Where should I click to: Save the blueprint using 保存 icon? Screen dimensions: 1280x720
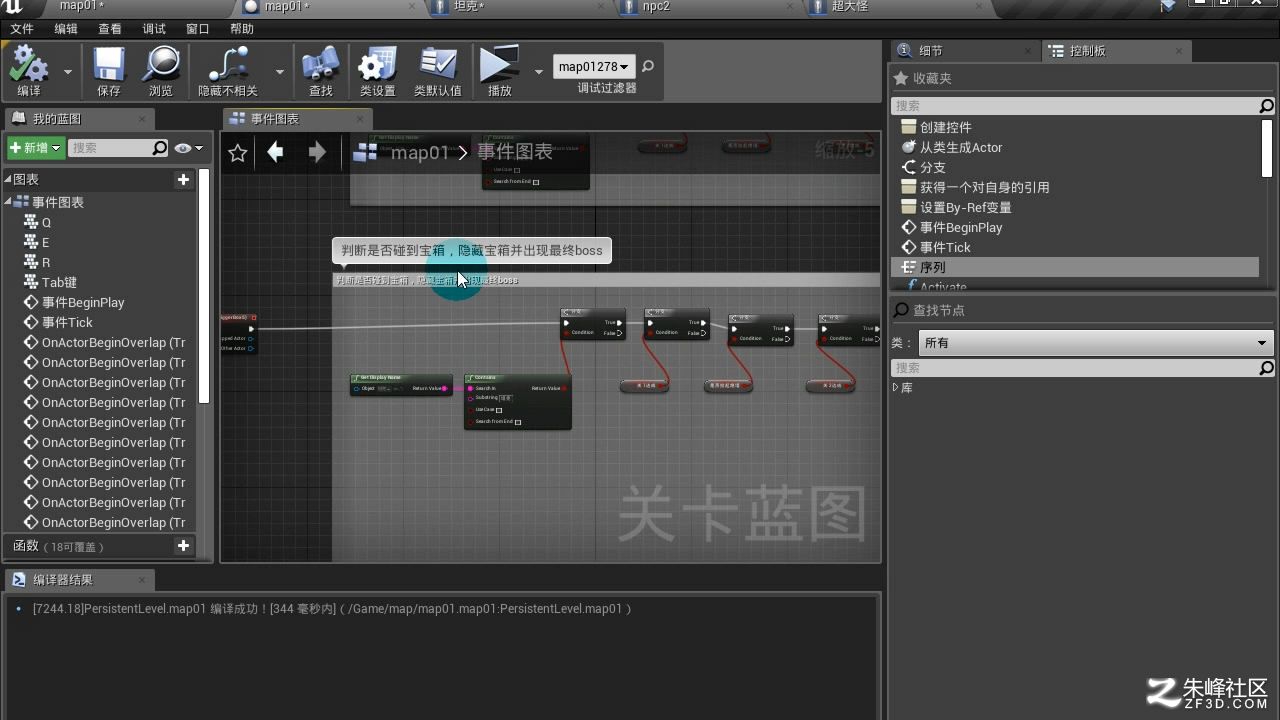tap(109, 72)
